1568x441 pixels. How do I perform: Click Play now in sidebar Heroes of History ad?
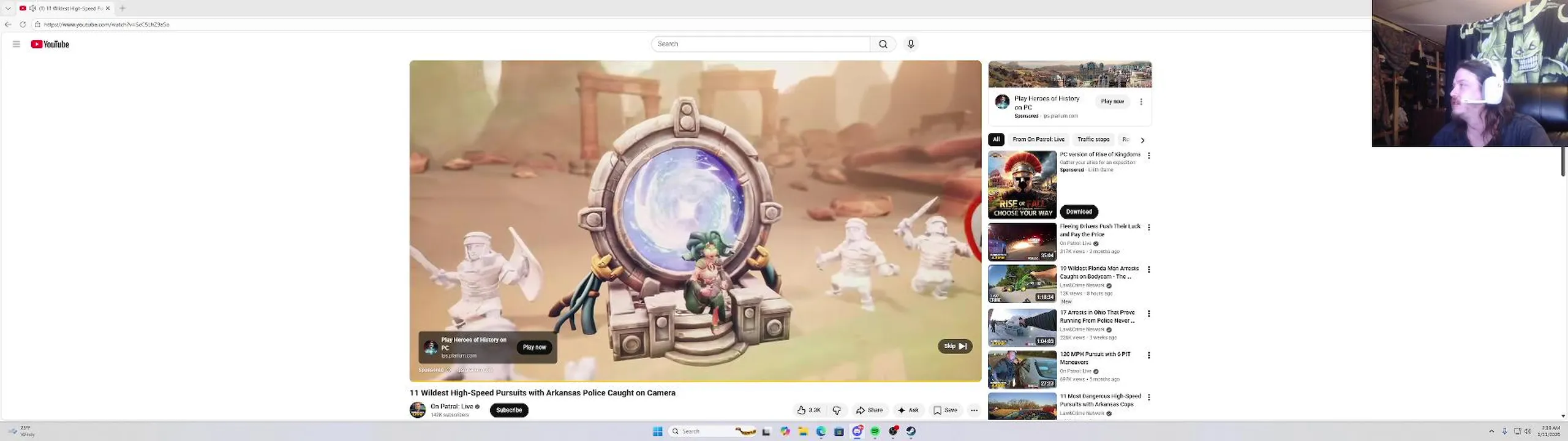[x=1112, y=102]
